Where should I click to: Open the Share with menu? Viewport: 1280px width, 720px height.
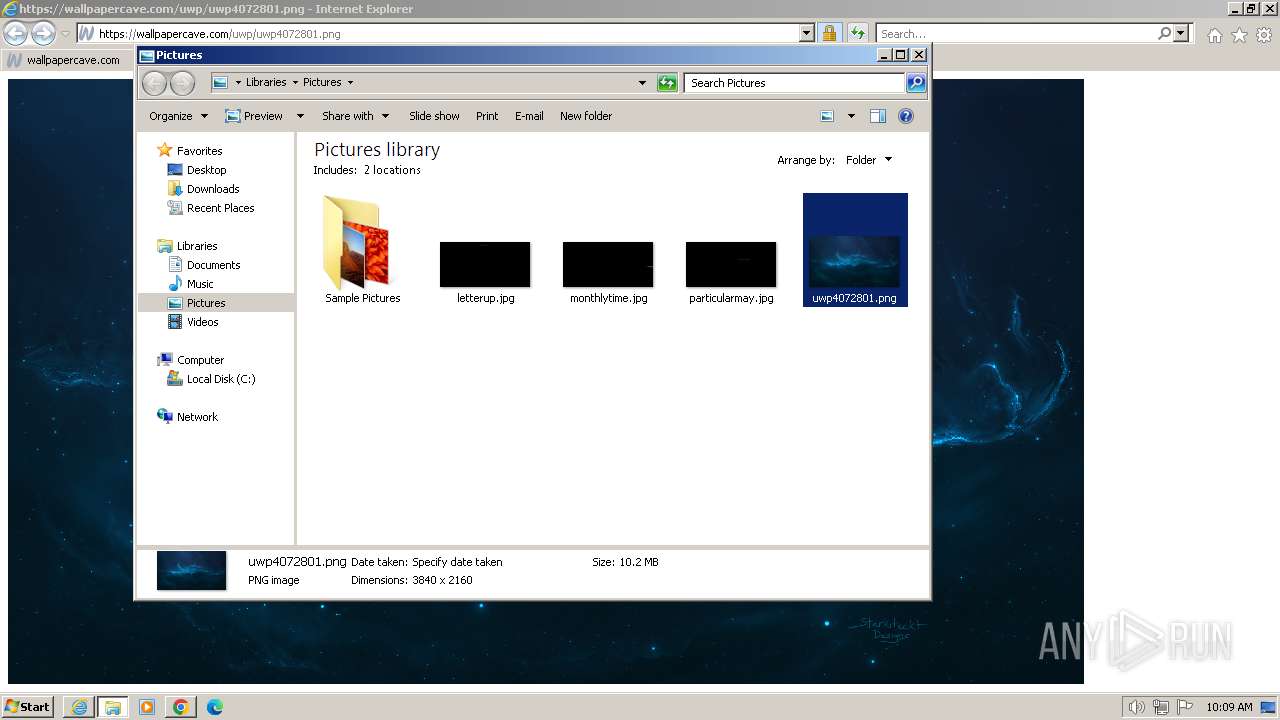(355, 116)
